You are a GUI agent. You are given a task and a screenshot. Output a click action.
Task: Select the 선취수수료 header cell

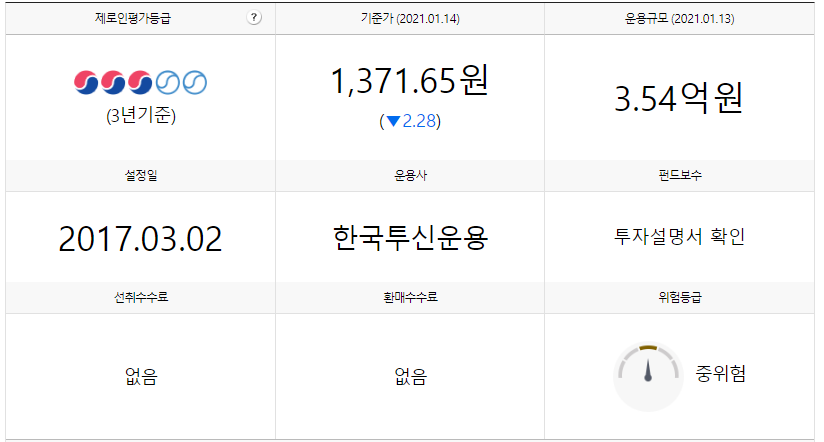140,297
